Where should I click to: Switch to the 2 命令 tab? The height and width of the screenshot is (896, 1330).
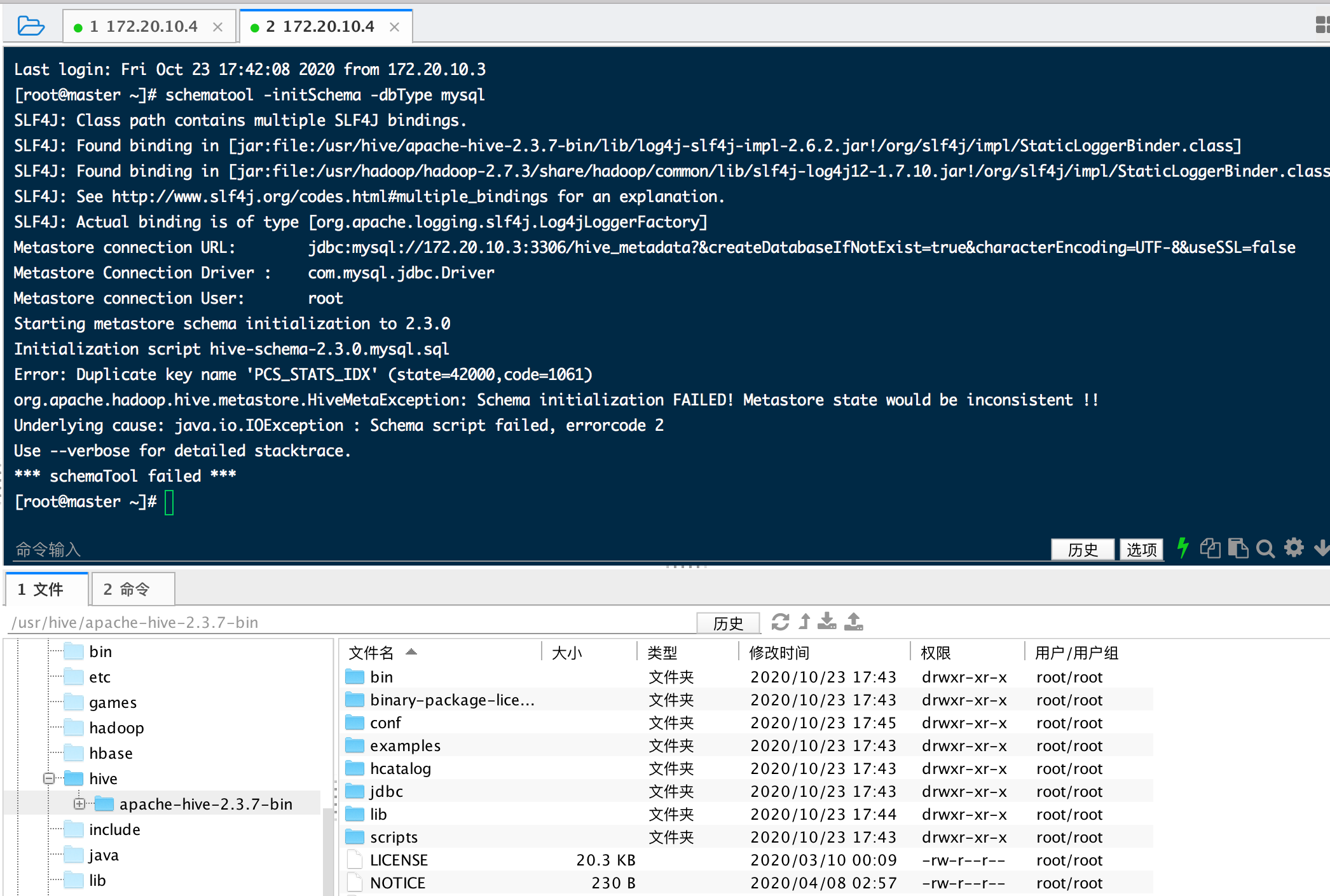click(132, 589)
